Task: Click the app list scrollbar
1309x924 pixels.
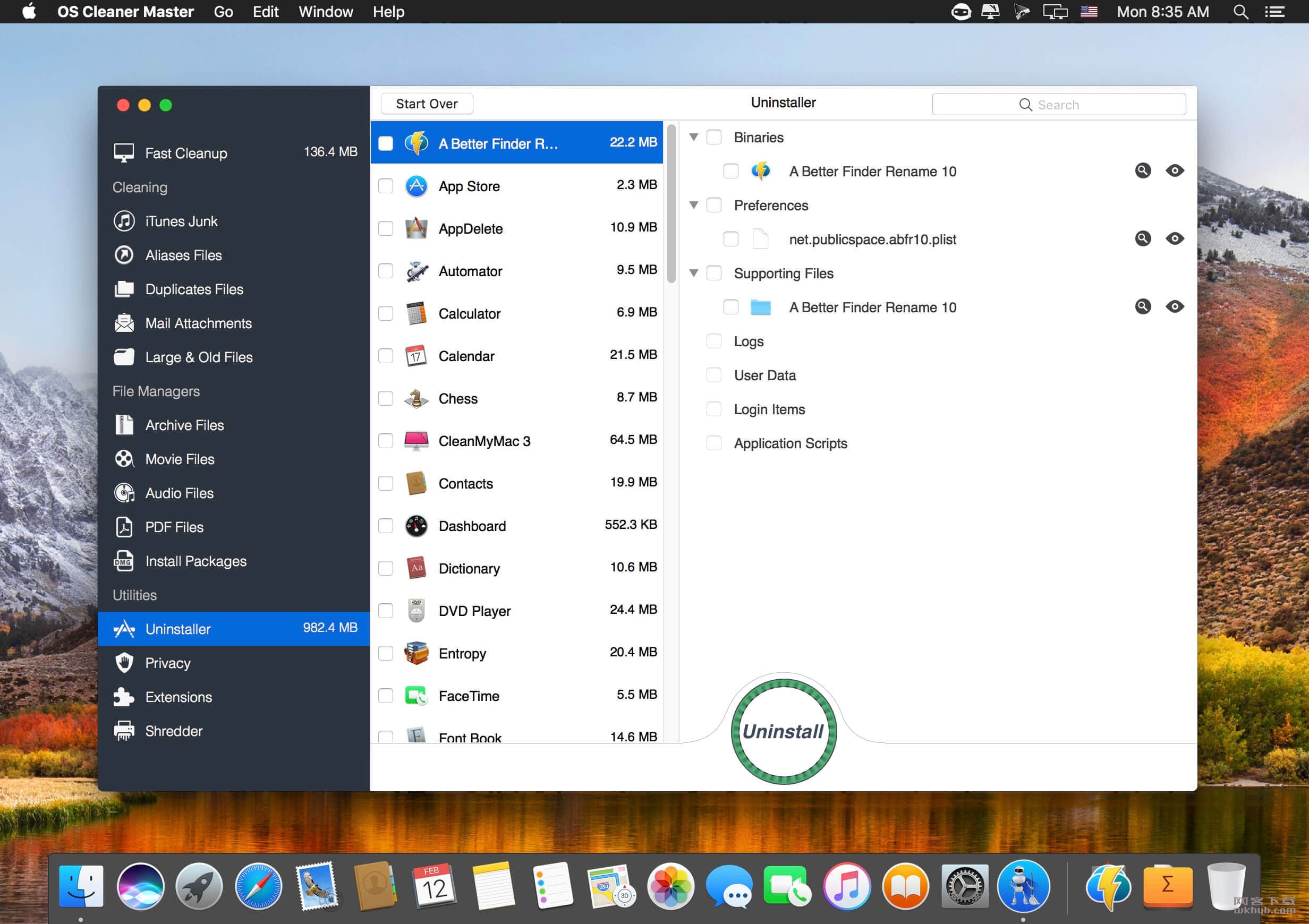Action: 671,203
